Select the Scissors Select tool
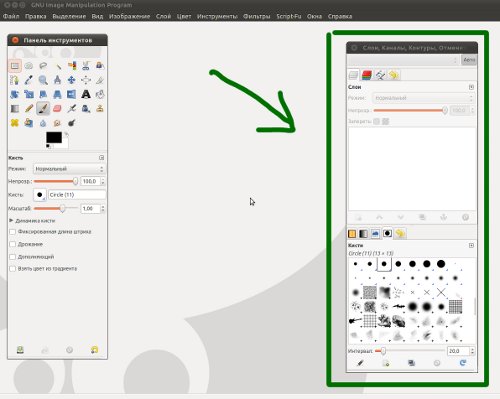The image size is (500, 399). pyautogui.click(x=86, y=66)
